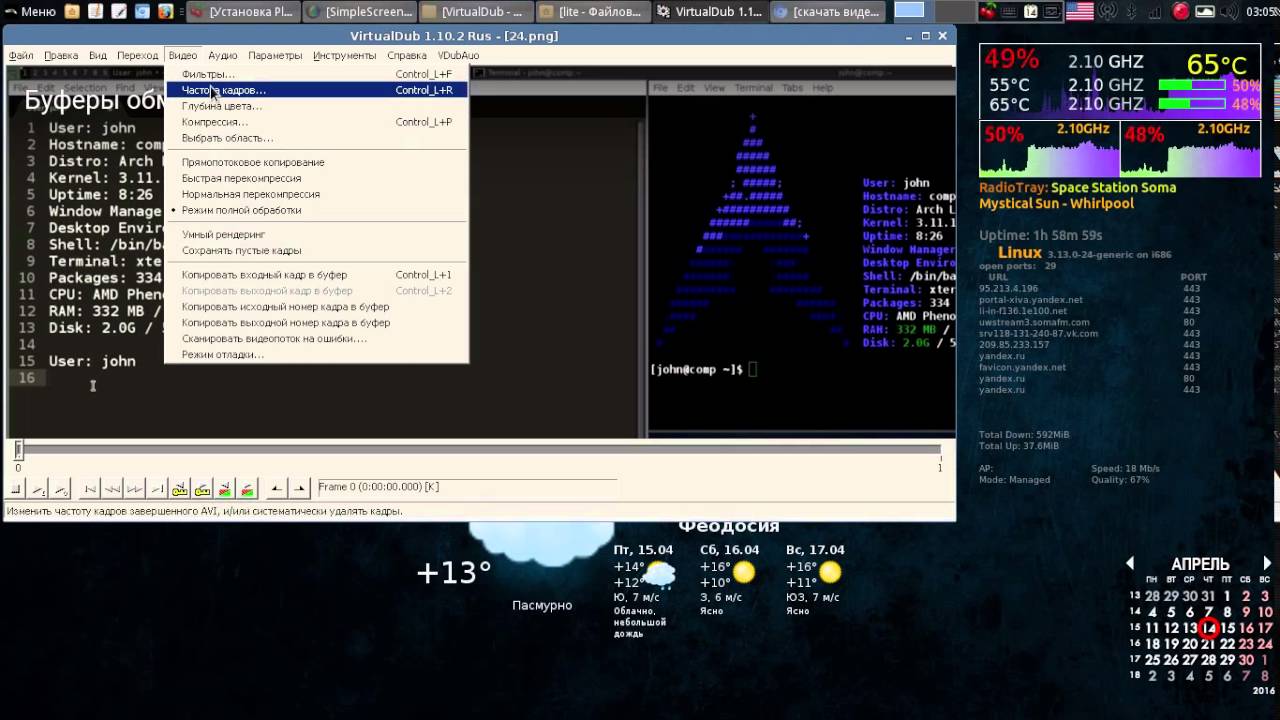Open the Правка menu

point(61,55)
